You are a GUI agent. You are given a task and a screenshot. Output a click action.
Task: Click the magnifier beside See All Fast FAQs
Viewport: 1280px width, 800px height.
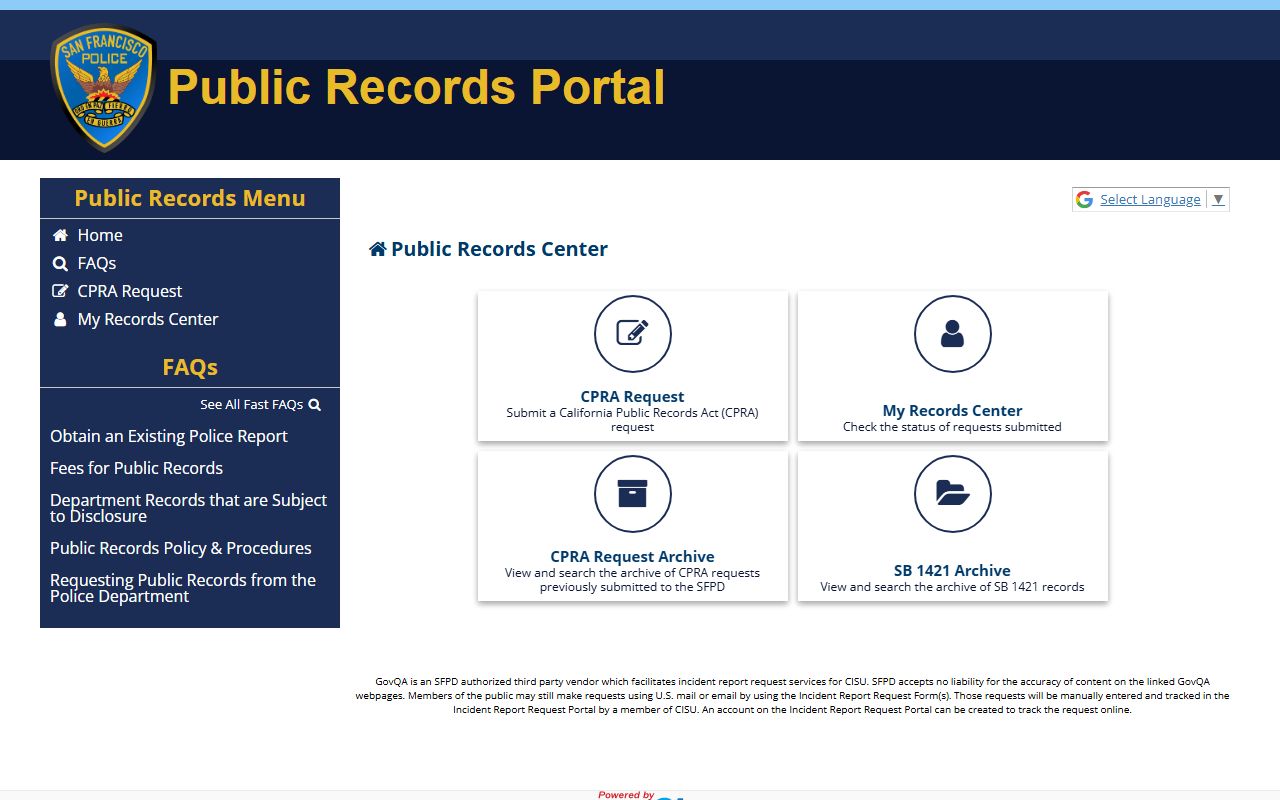pos(315,405)
